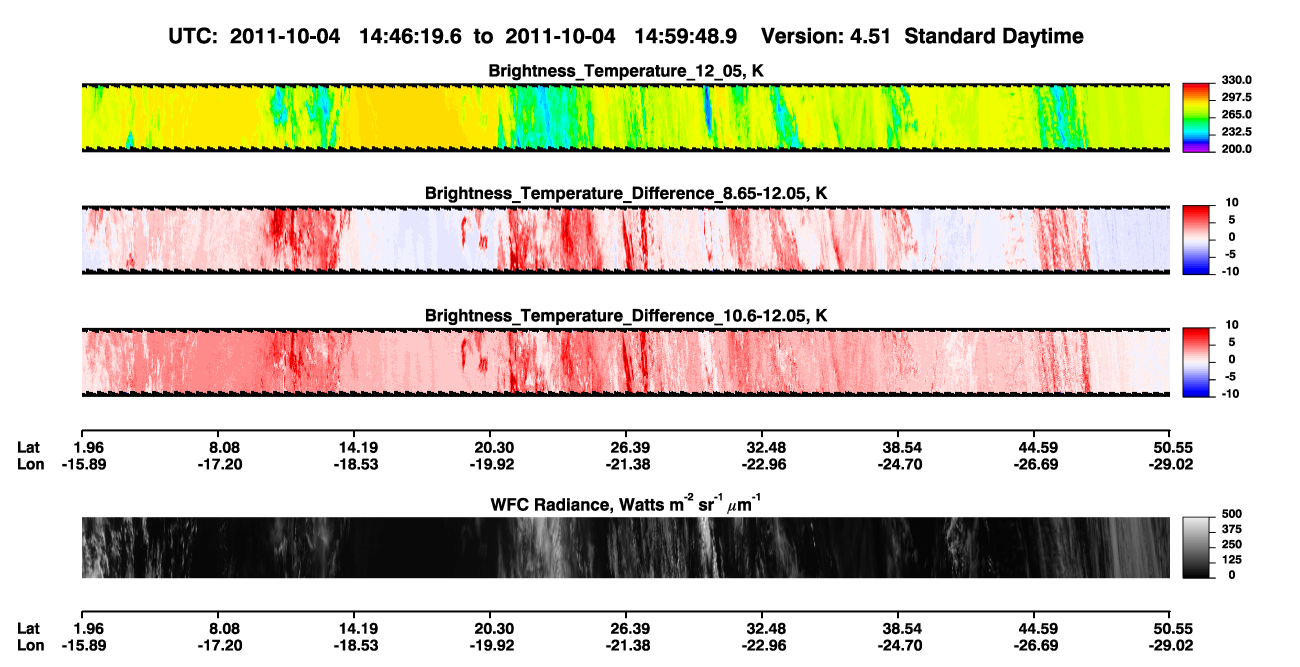Image resolution: width=1300 pixels, height=667 pixels.
Task: Click the WFC Radiance plot title
Action: (x=626, y=503)
